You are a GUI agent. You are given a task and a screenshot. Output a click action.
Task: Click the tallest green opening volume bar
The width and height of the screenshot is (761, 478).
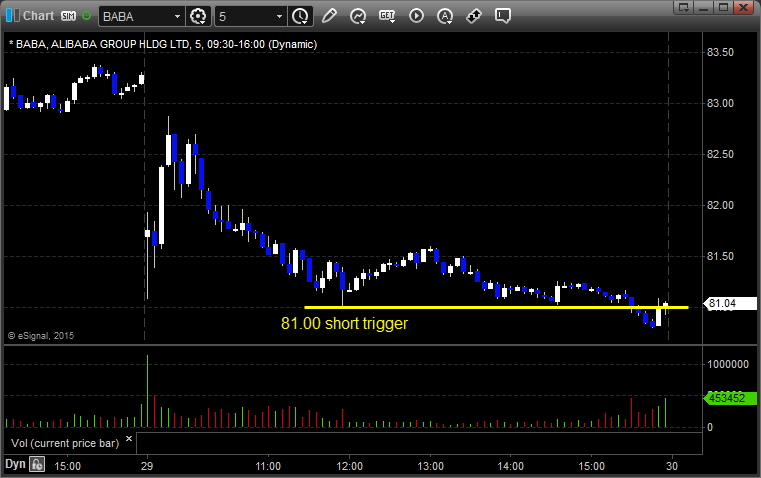tap(148, 391)
